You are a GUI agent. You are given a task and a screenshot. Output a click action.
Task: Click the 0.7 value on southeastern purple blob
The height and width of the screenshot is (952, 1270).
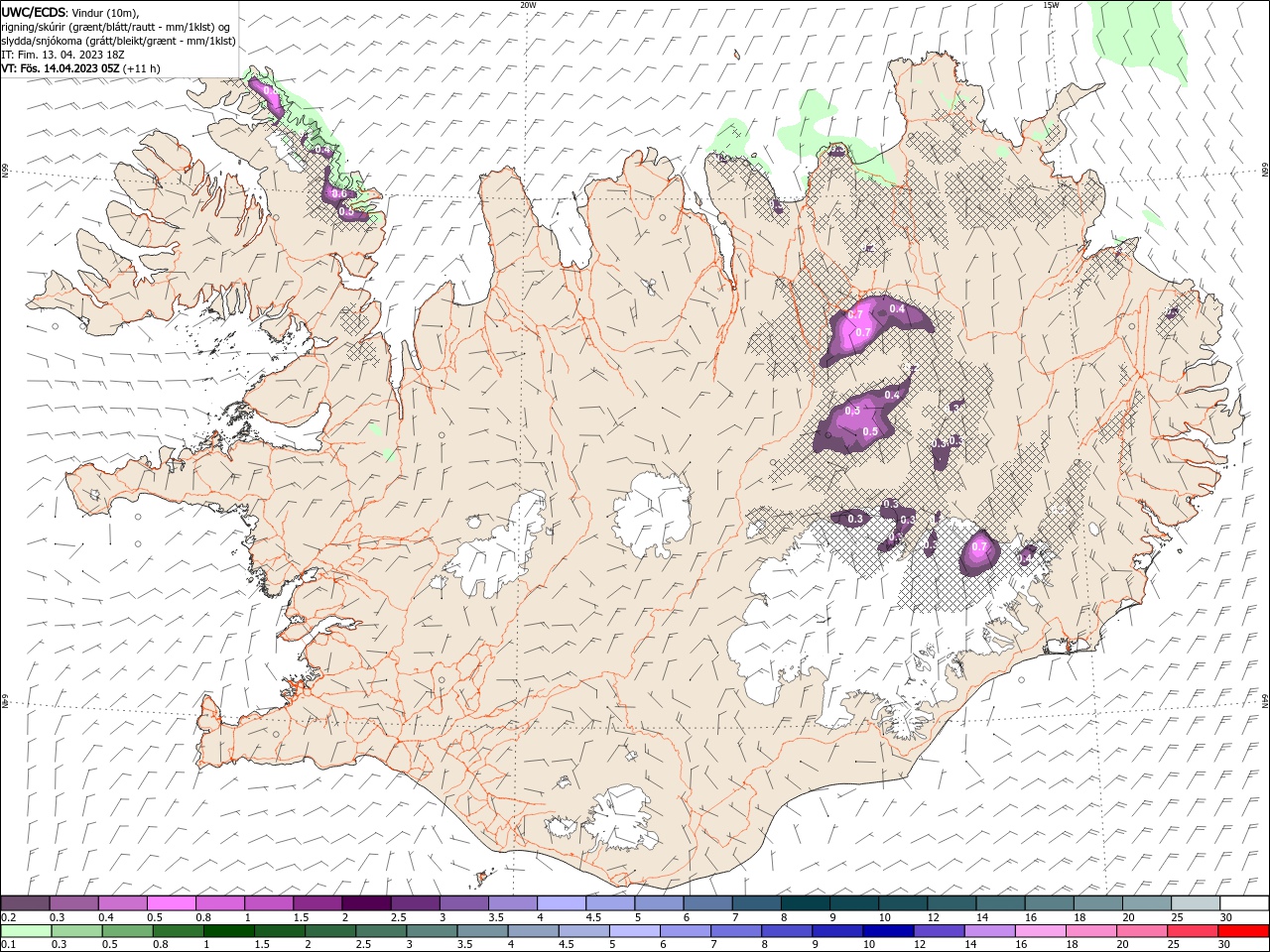(x=980, y=546)
